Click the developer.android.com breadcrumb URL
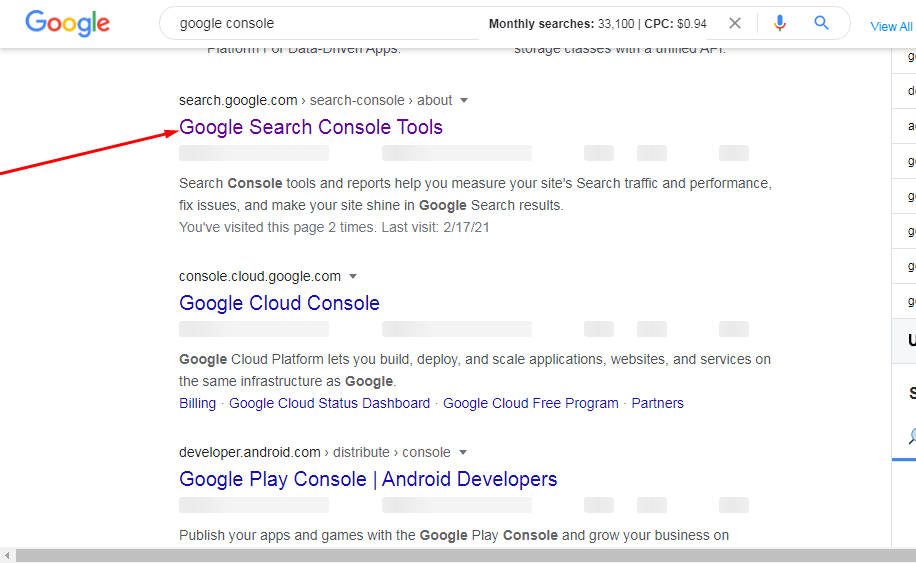 (250, 452)
